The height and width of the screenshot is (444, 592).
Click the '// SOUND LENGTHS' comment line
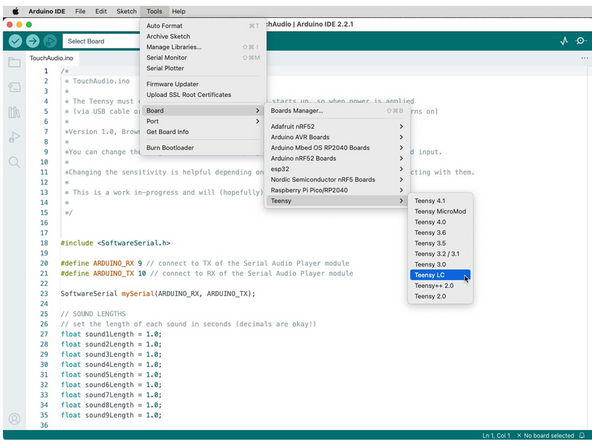(93, 314)
